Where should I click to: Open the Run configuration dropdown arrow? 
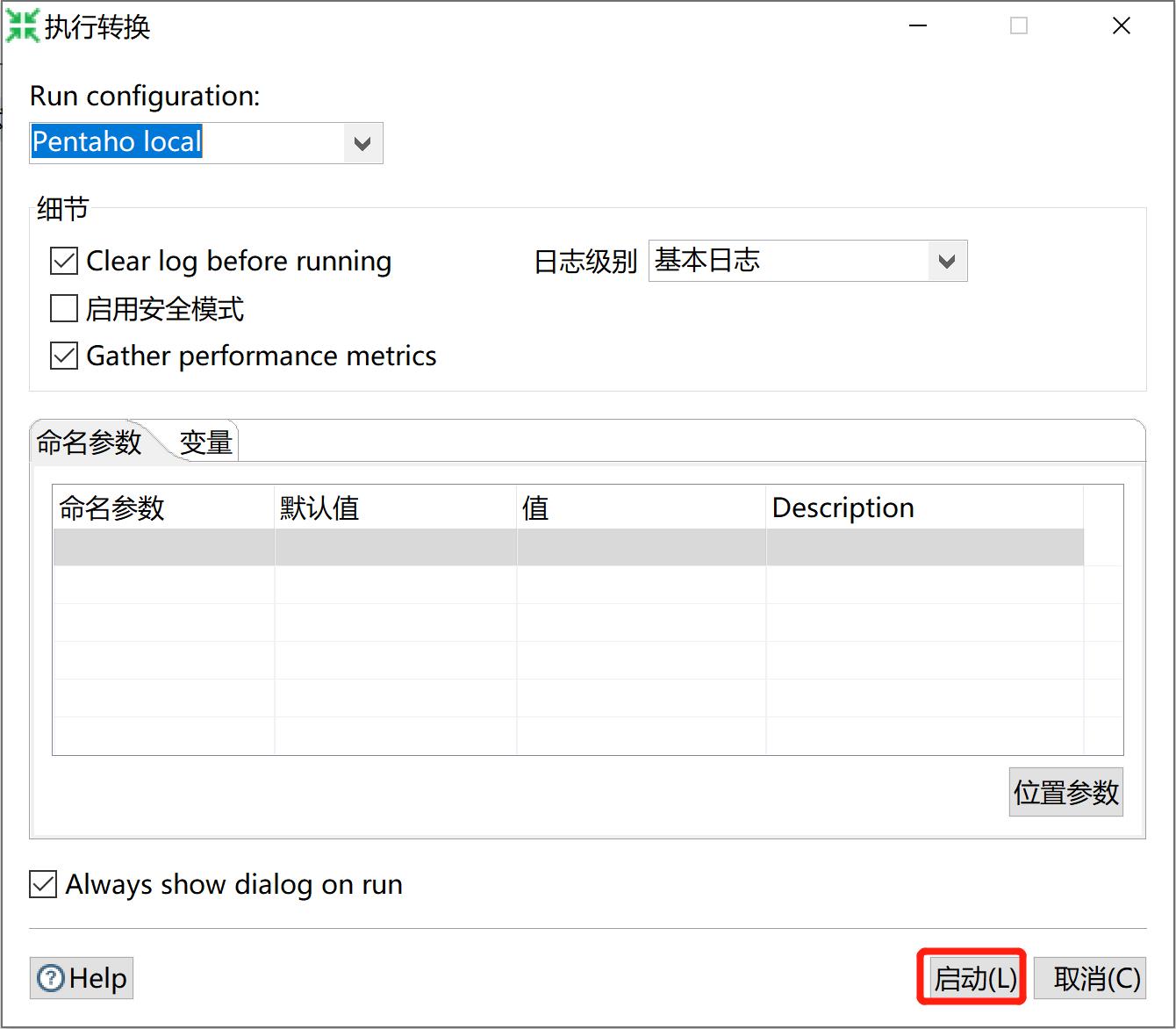[362, 143]
